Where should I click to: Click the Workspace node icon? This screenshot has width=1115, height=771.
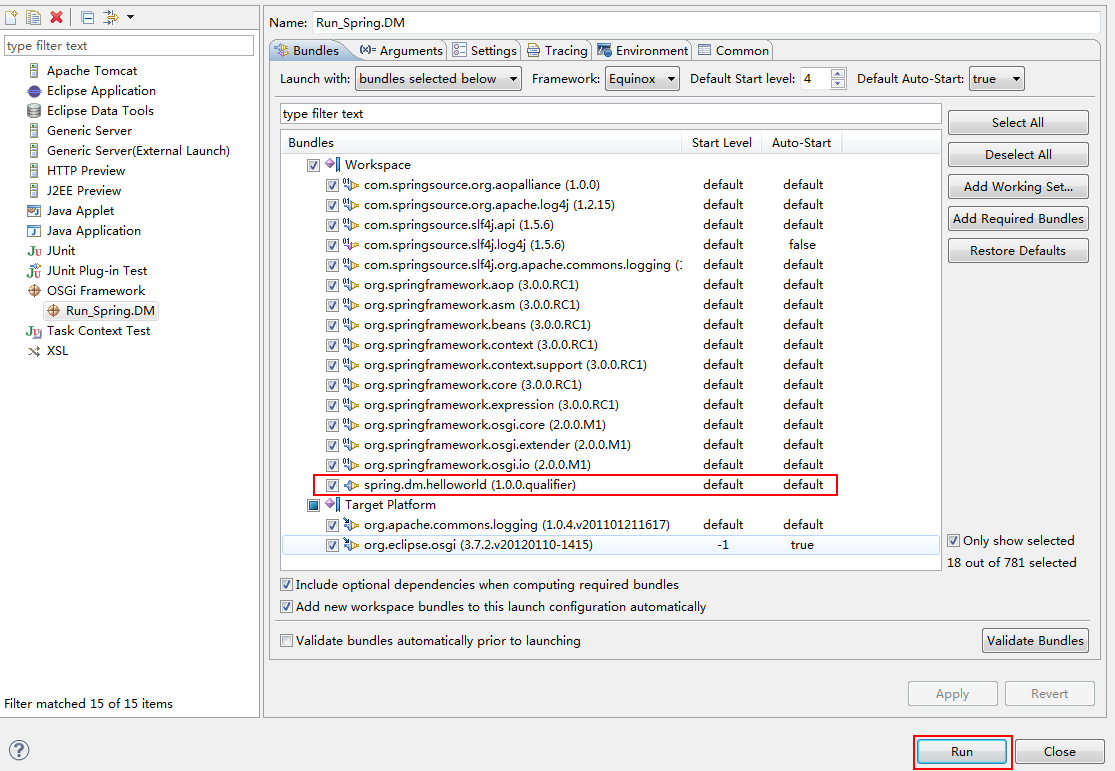(333, 164)
